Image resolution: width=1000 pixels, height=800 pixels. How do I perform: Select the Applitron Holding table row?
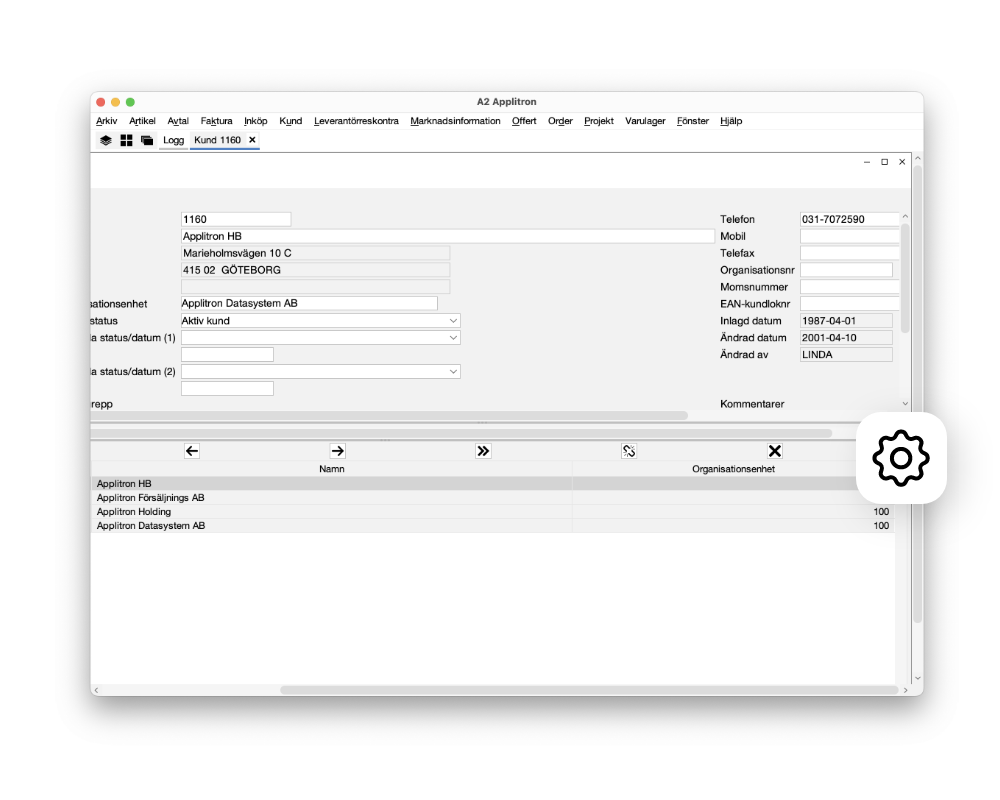pyautogui.click(x=492, y=512)
